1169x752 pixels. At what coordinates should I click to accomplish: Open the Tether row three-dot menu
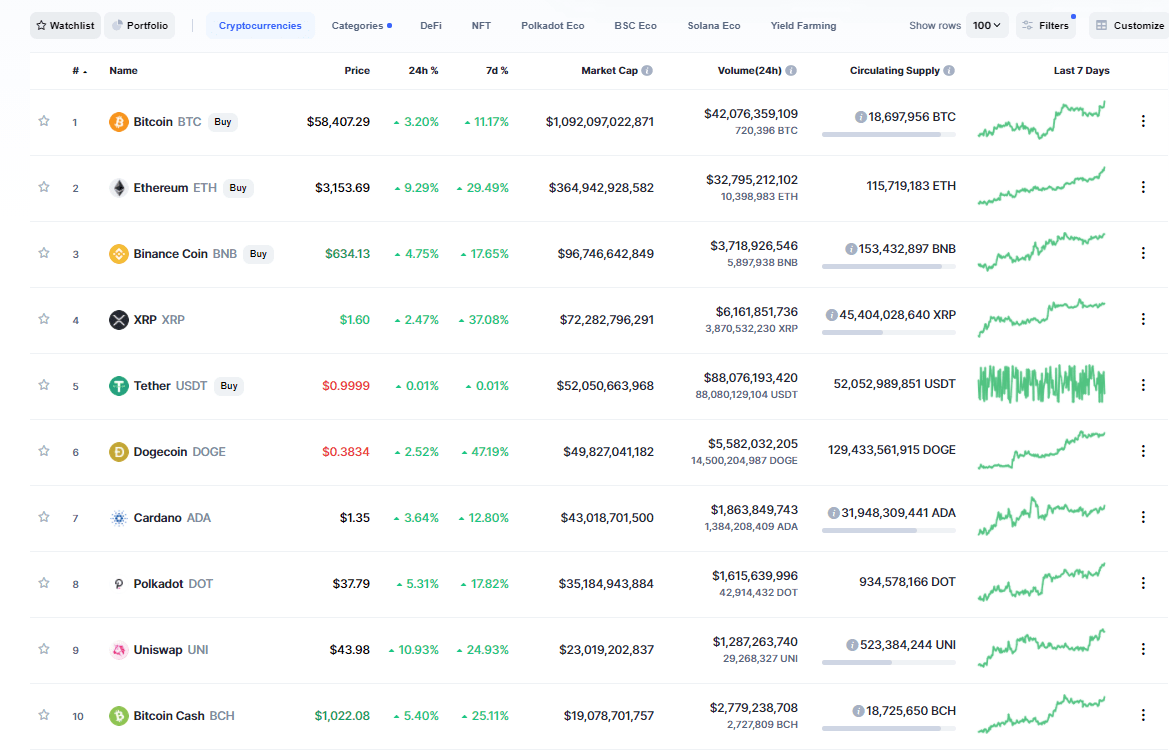[1143, 385]
